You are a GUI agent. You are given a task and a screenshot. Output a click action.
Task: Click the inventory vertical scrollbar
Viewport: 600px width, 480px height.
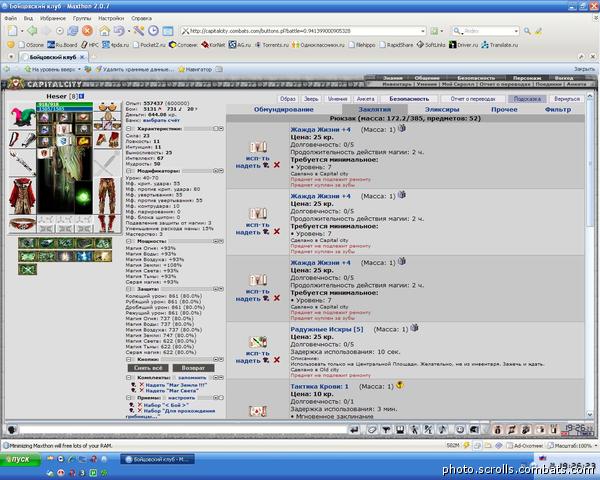[x=590, y=256]
